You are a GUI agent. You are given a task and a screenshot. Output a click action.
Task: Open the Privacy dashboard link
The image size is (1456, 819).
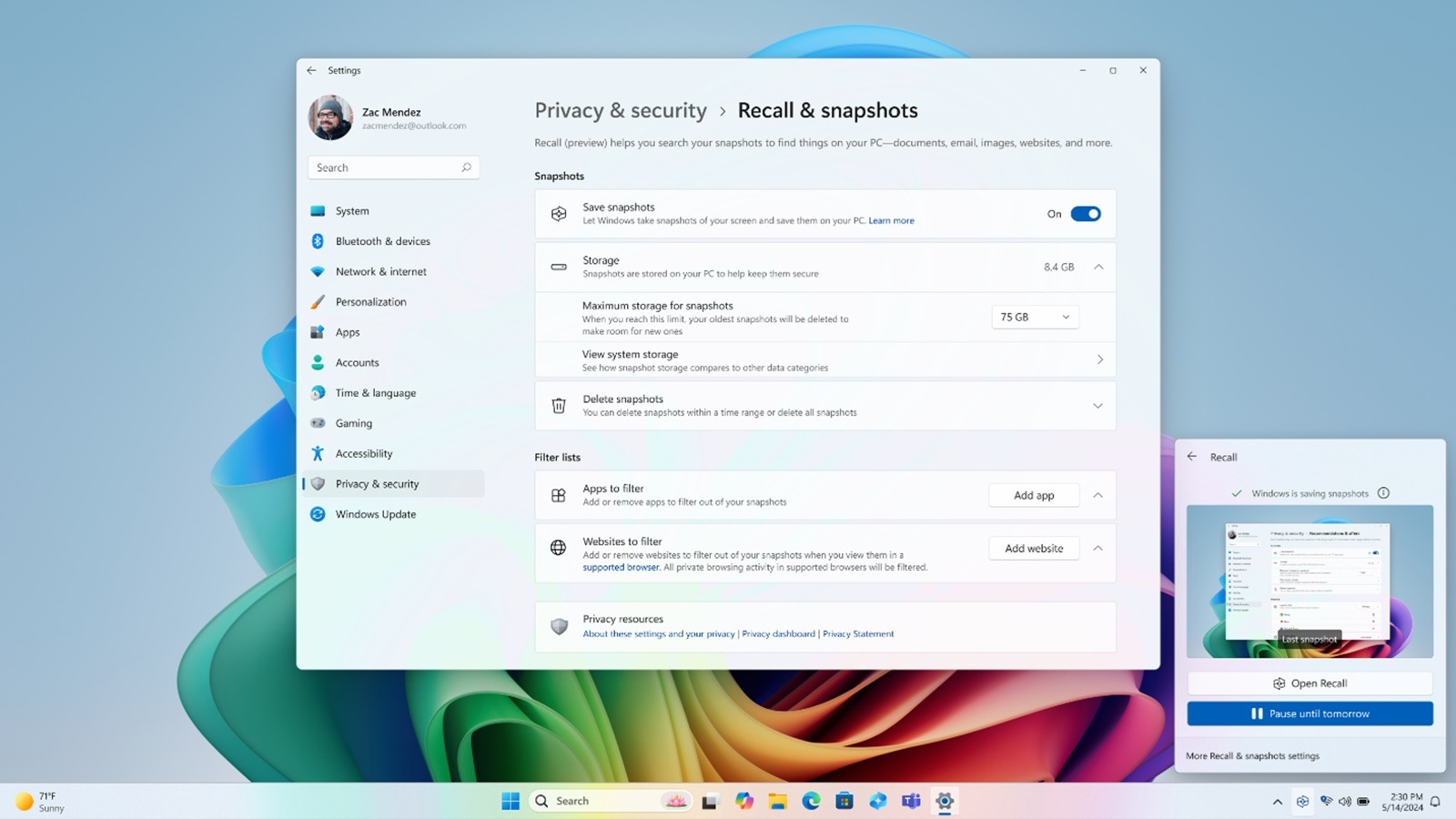[778, 633]
